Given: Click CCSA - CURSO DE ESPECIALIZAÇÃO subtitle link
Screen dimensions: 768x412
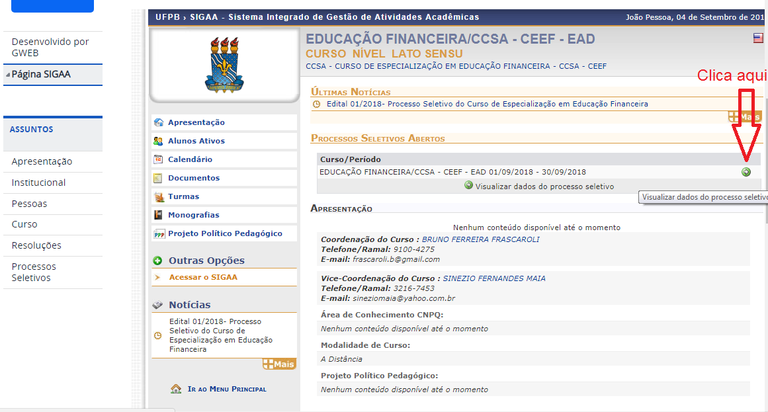Looking at the screenshot, I should tap(456, 66).
